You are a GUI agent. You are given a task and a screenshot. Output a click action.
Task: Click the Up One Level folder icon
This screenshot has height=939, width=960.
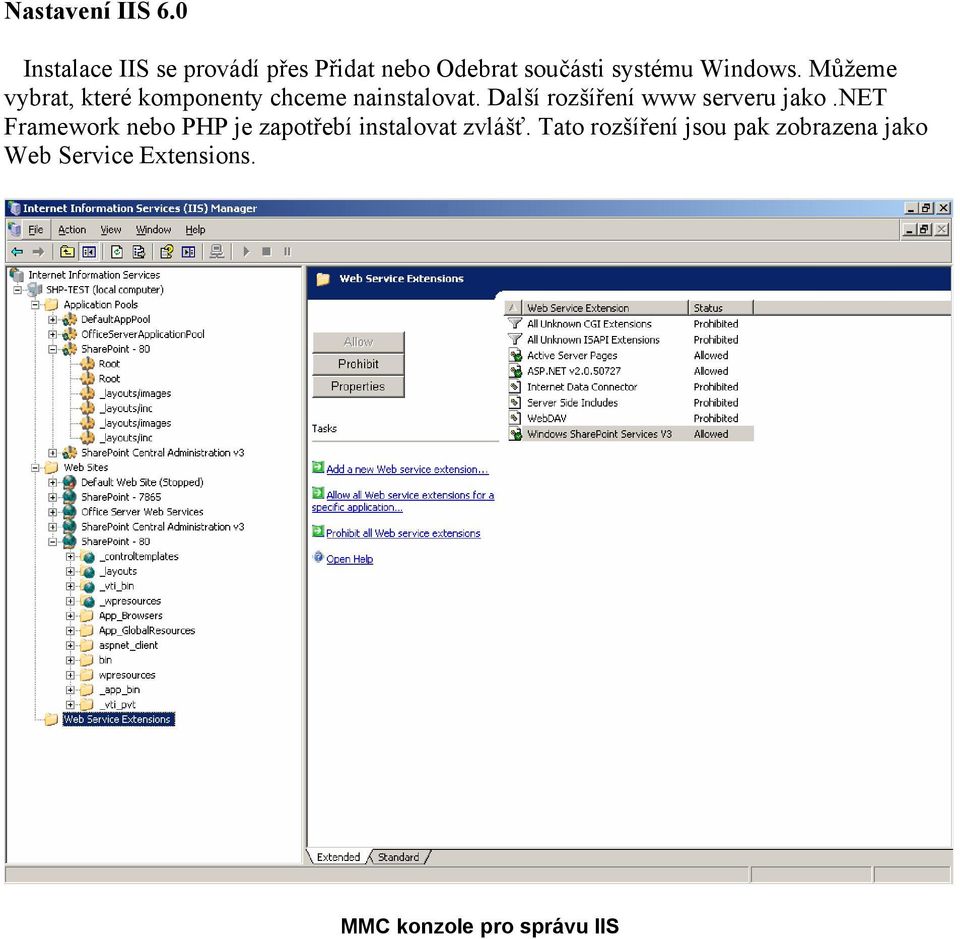(67, 252)
